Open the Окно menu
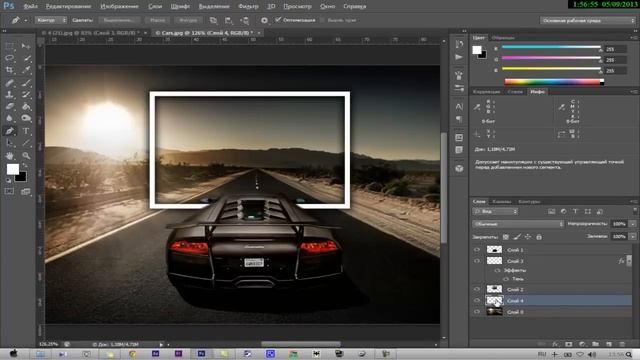The image size is (640, 360). [x=328, y=7]
